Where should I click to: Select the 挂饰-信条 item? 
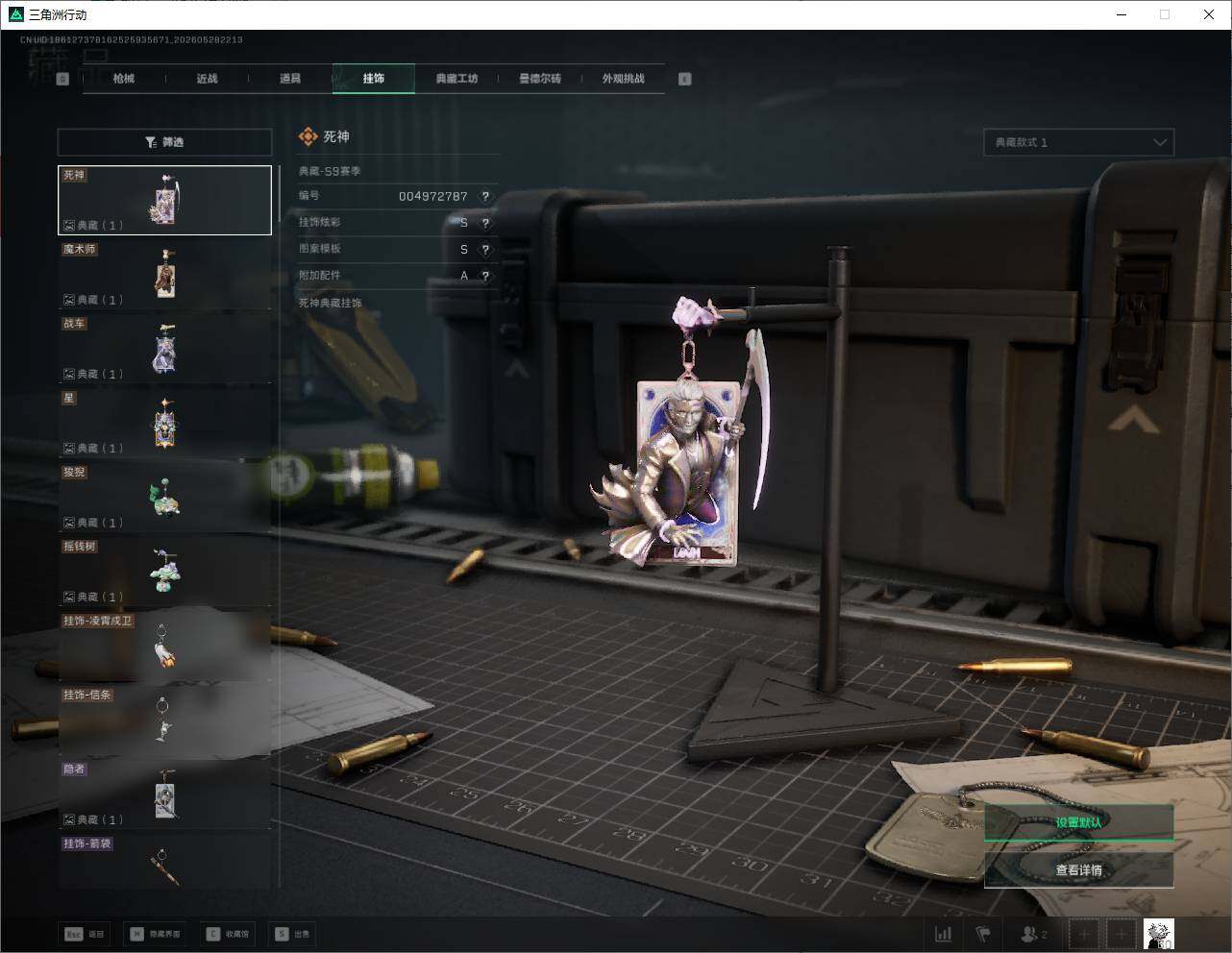pyautogui.click(x=164, y=720)
